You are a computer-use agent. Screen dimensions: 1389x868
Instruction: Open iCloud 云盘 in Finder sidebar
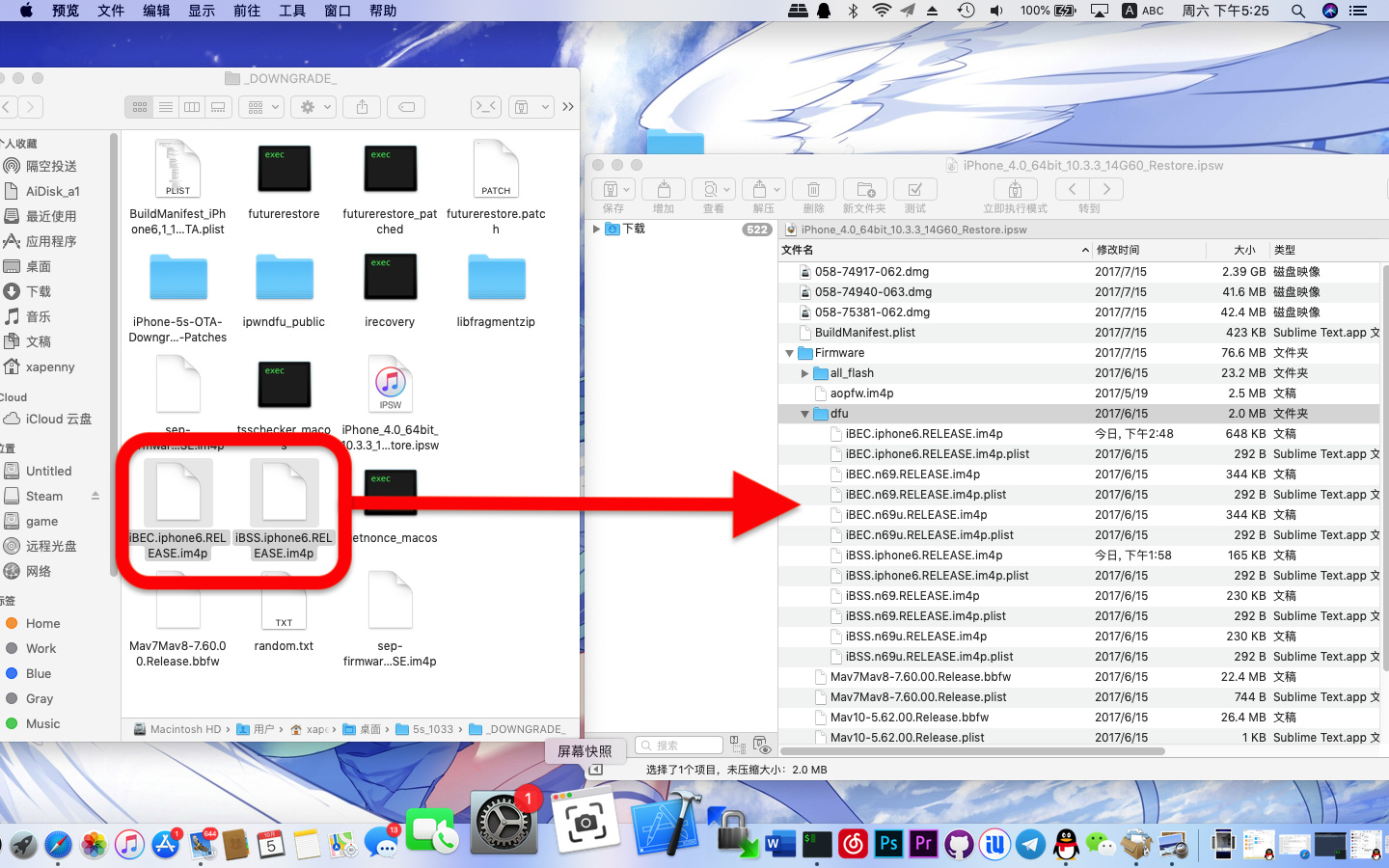(48, 419)
